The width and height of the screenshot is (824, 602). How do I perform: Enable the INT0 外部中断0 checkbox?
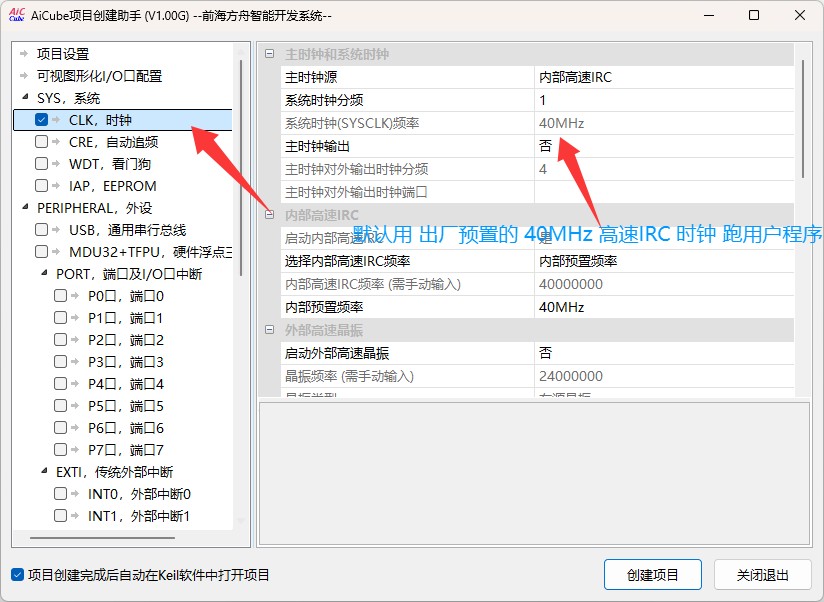click(x=60, y=494)
